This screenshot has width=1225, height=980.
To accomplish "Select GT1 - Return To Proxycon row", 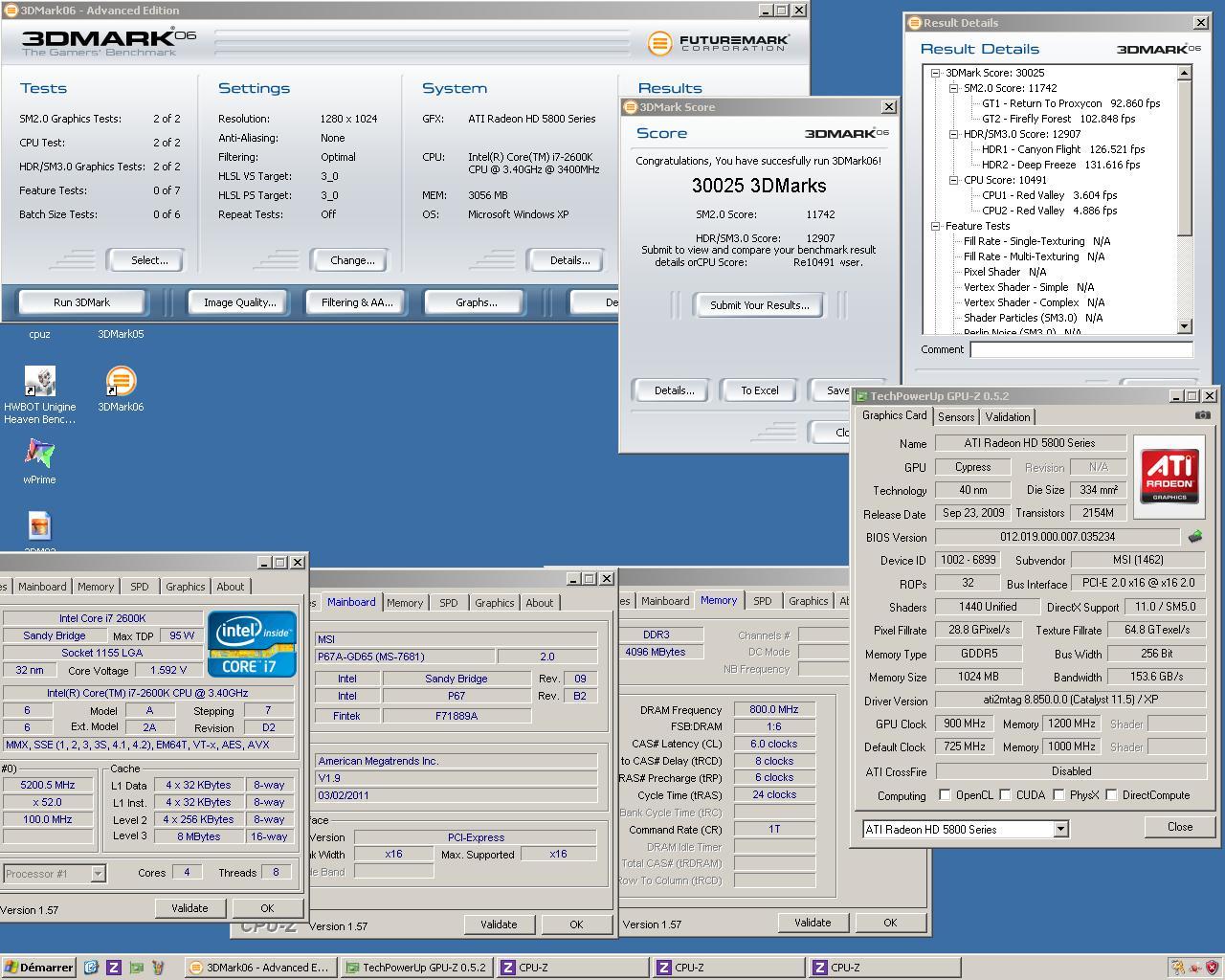I will point(1071,103).
